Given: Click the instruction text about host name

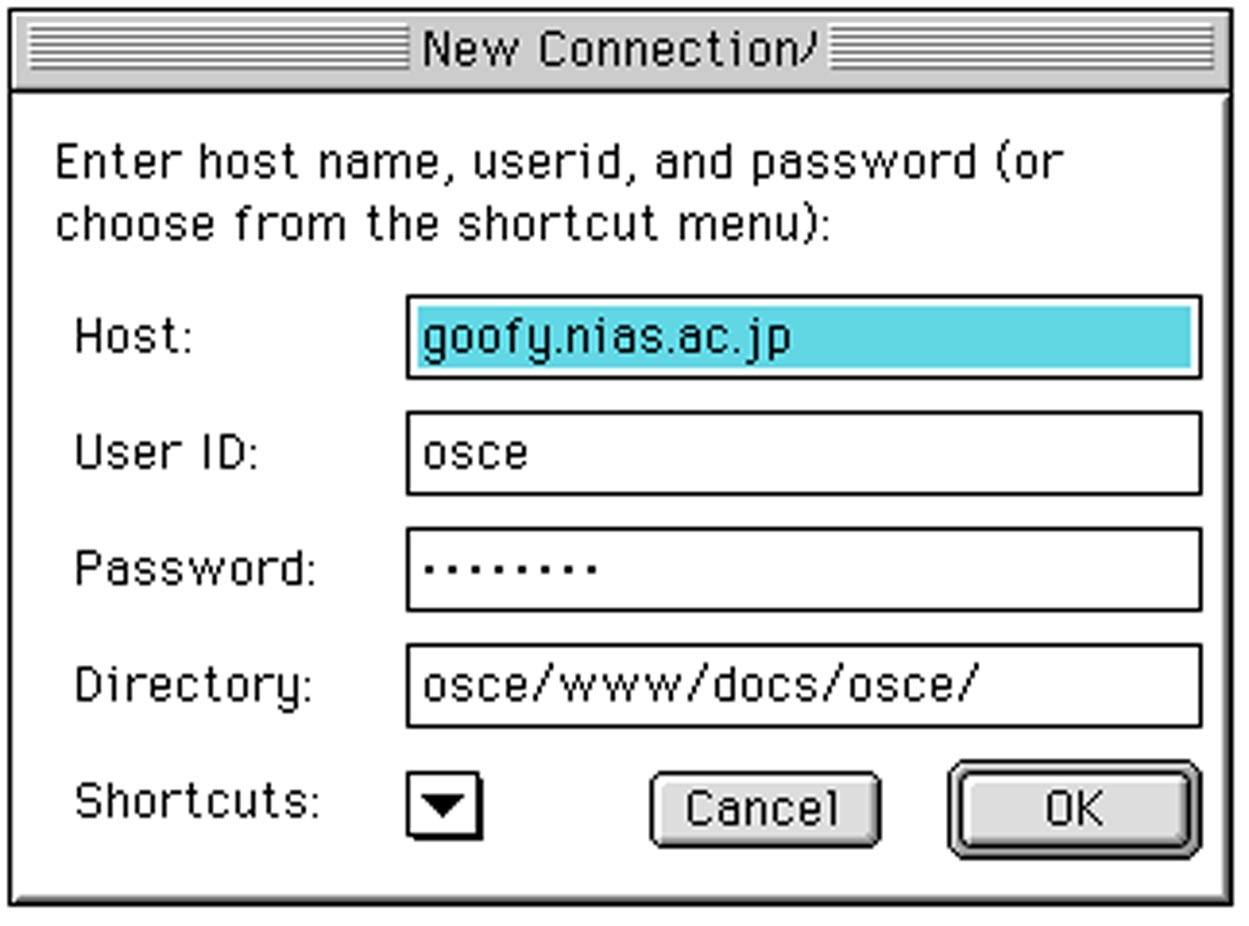Looking at the screenshot, I should coord(559,193).
